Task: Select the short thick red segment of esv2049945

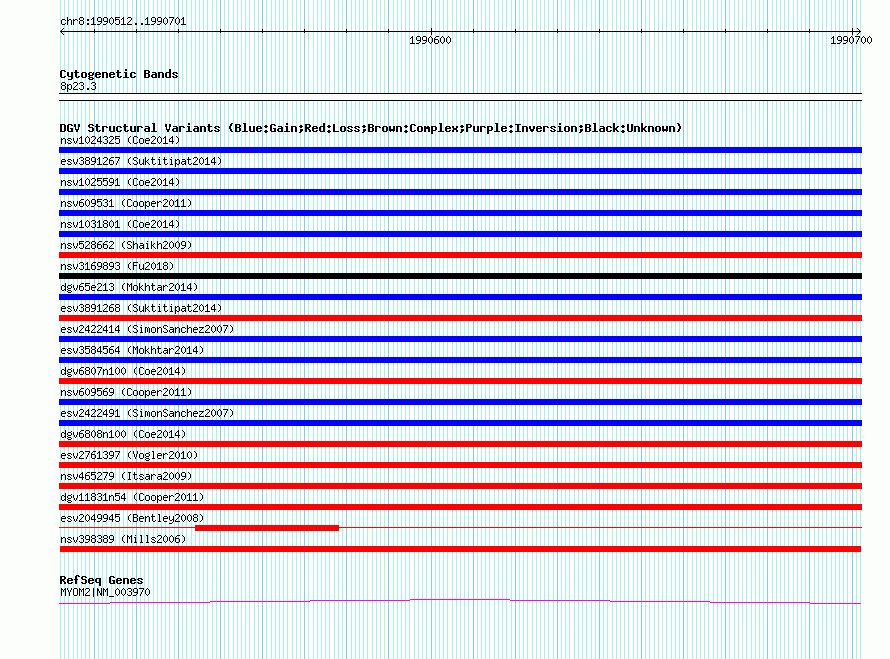Action: tap(267, 528)
